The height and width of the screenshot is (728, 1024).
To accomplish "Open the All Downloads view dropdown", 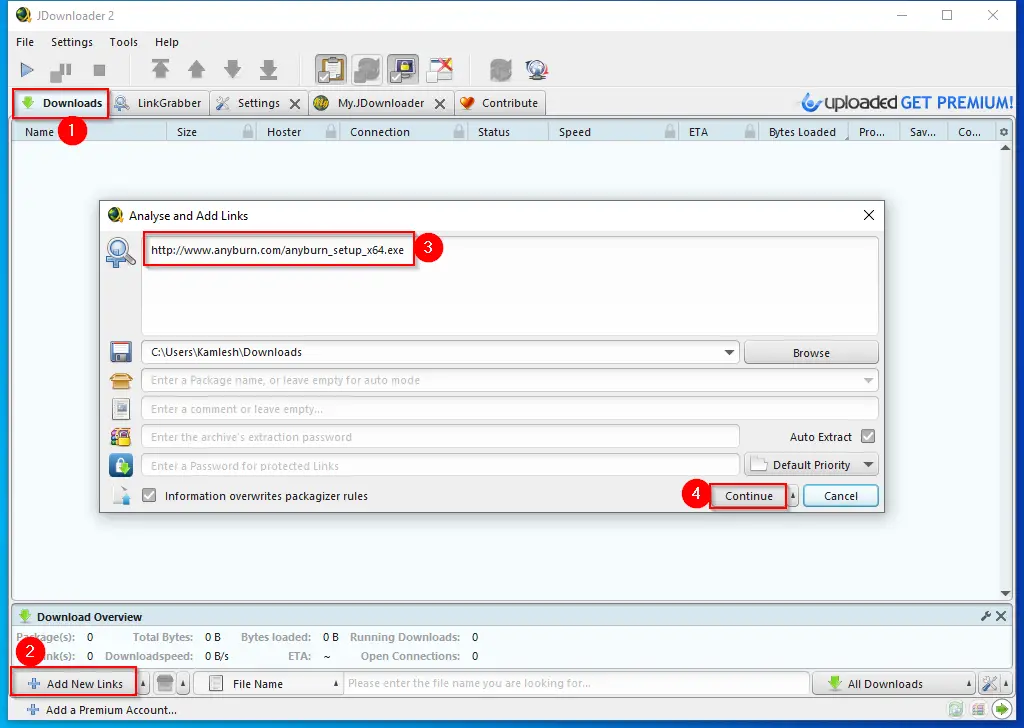I will (893, 684).
